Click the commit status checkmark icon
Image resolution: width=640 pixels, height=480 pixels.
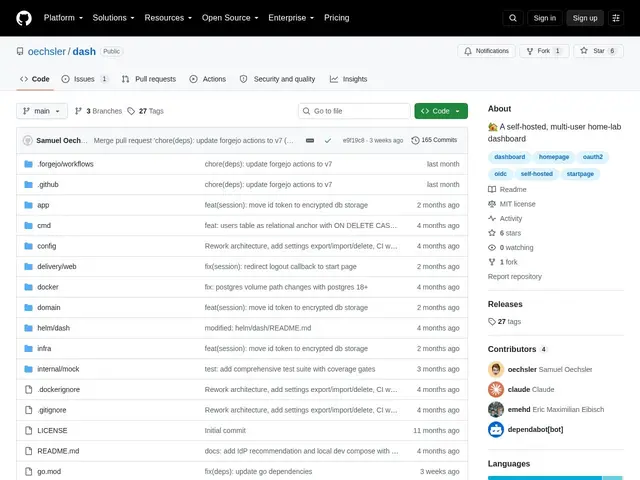328,140
